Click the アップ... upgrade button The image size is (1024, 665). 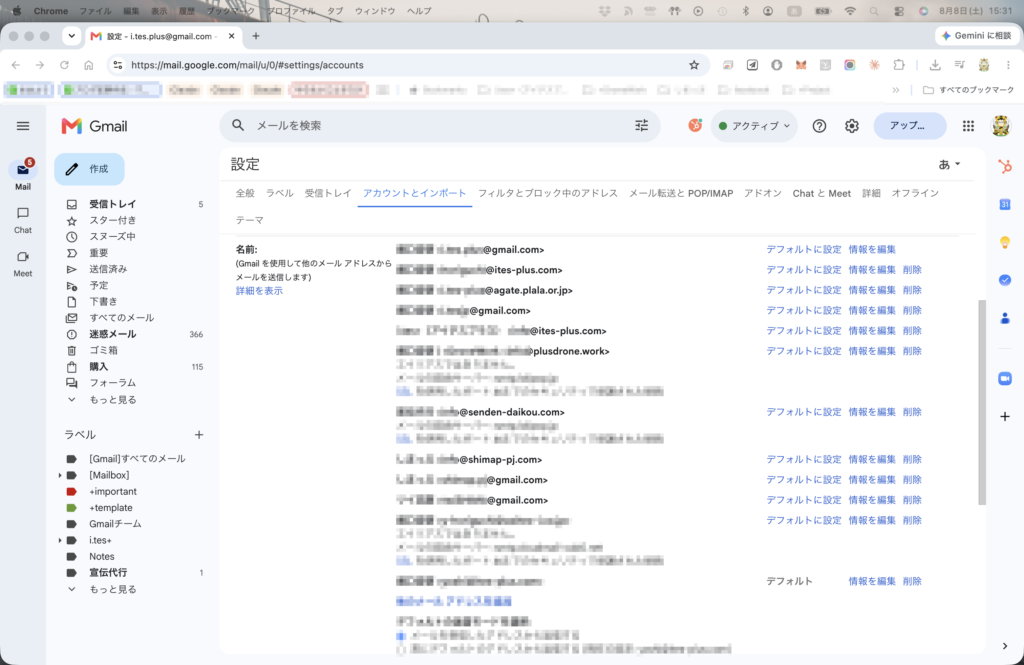909,126
